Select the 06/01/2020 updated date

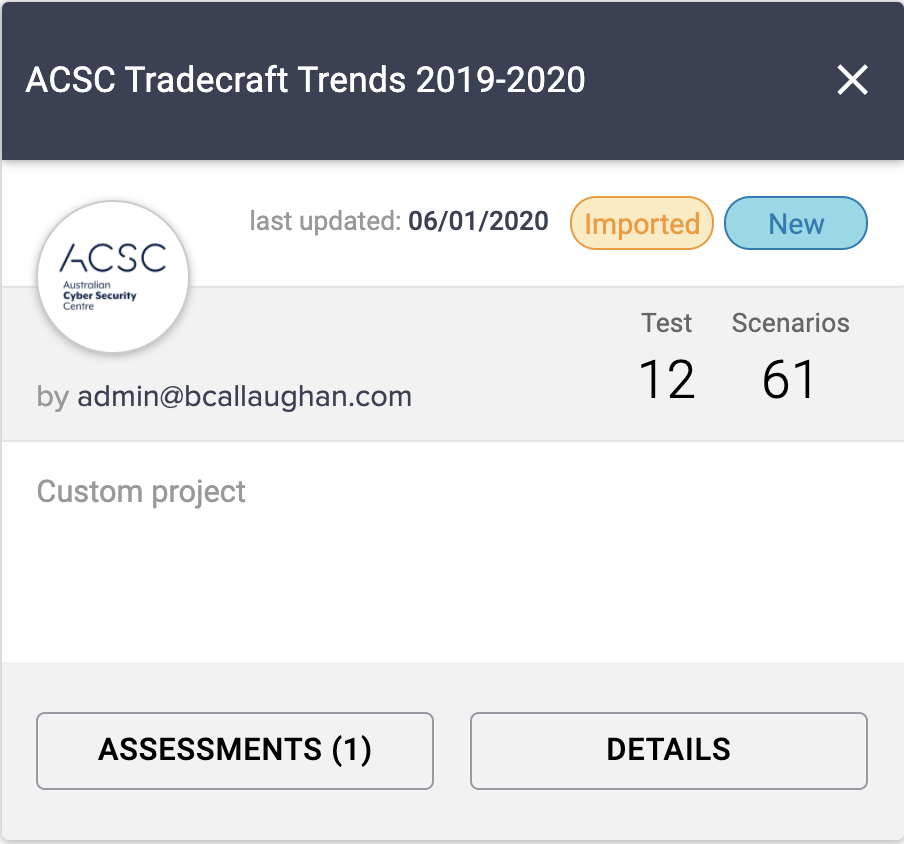click(478, 221)
